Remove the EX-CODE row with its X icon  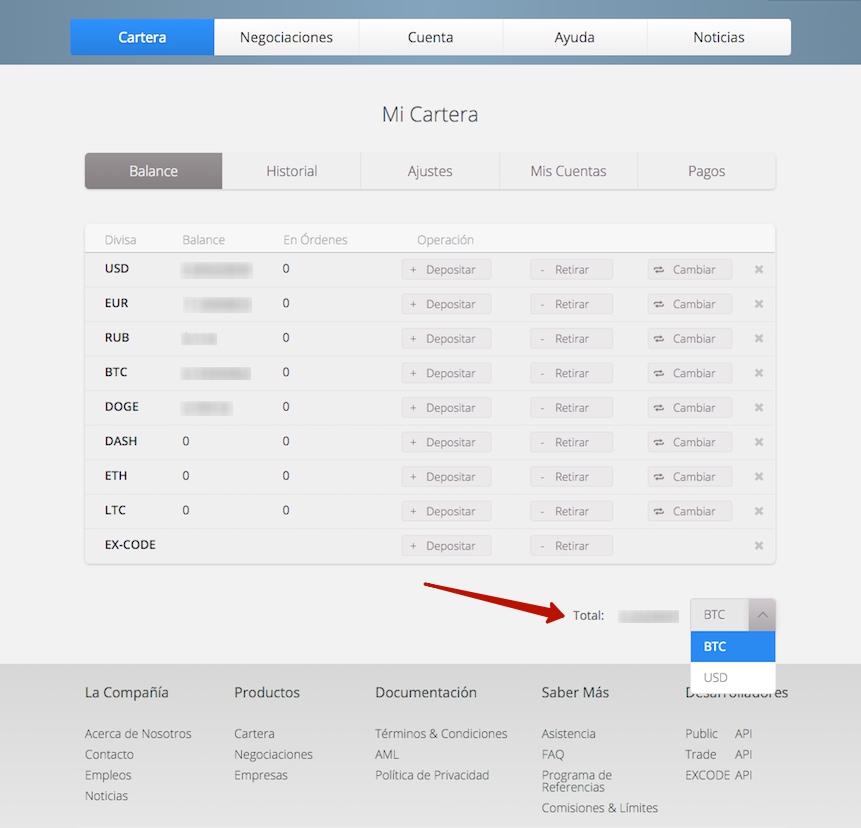pos(758,546)
